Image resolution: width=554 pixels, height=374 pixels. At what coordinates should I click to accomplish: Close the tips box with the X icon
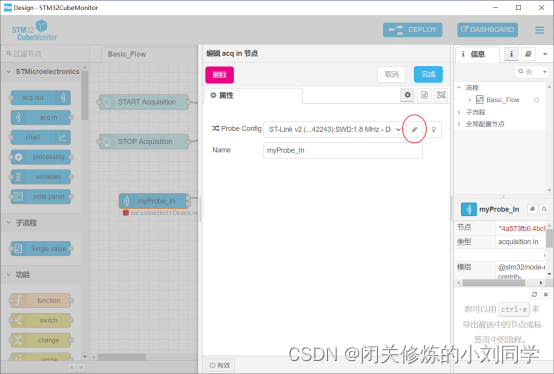pyautogui.click(x=546, y=294)
